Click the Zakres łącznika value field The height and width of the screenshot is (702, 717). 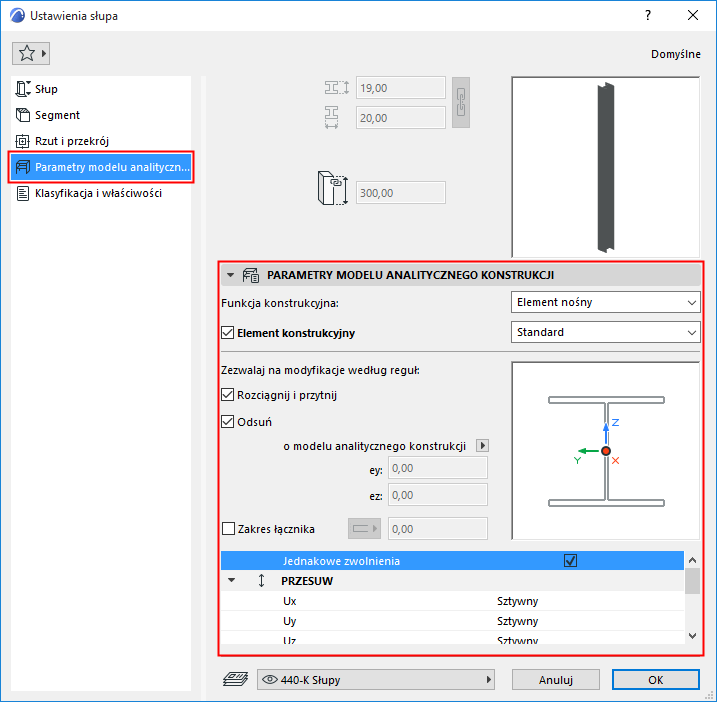[438, 529]
